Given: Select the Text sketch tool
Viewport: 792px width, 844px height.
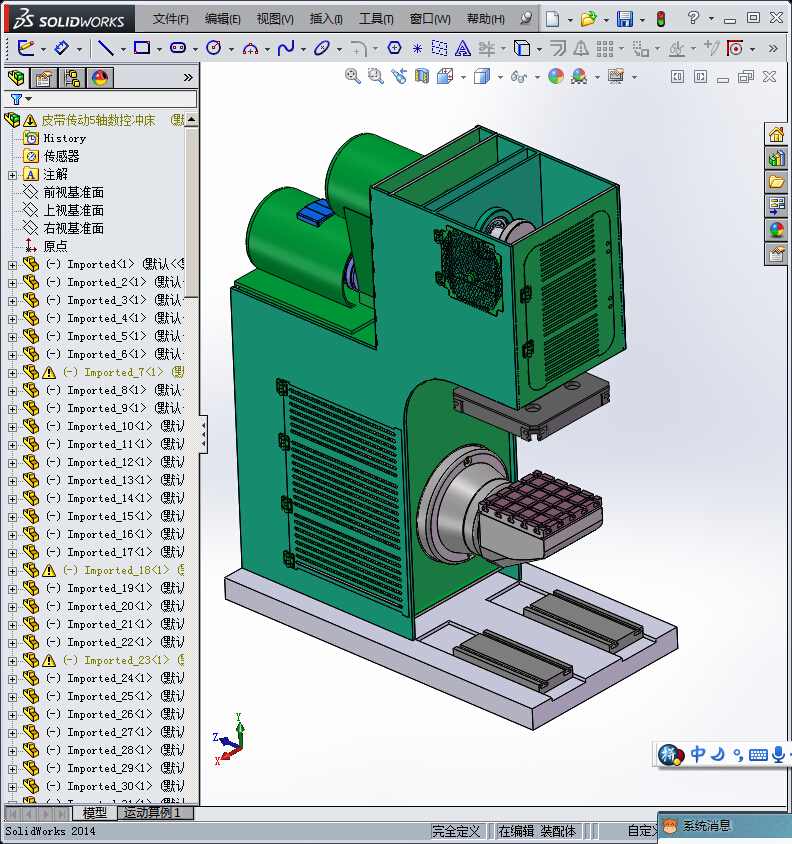Looking at the screenshot, I should click(x=463, y=47).
